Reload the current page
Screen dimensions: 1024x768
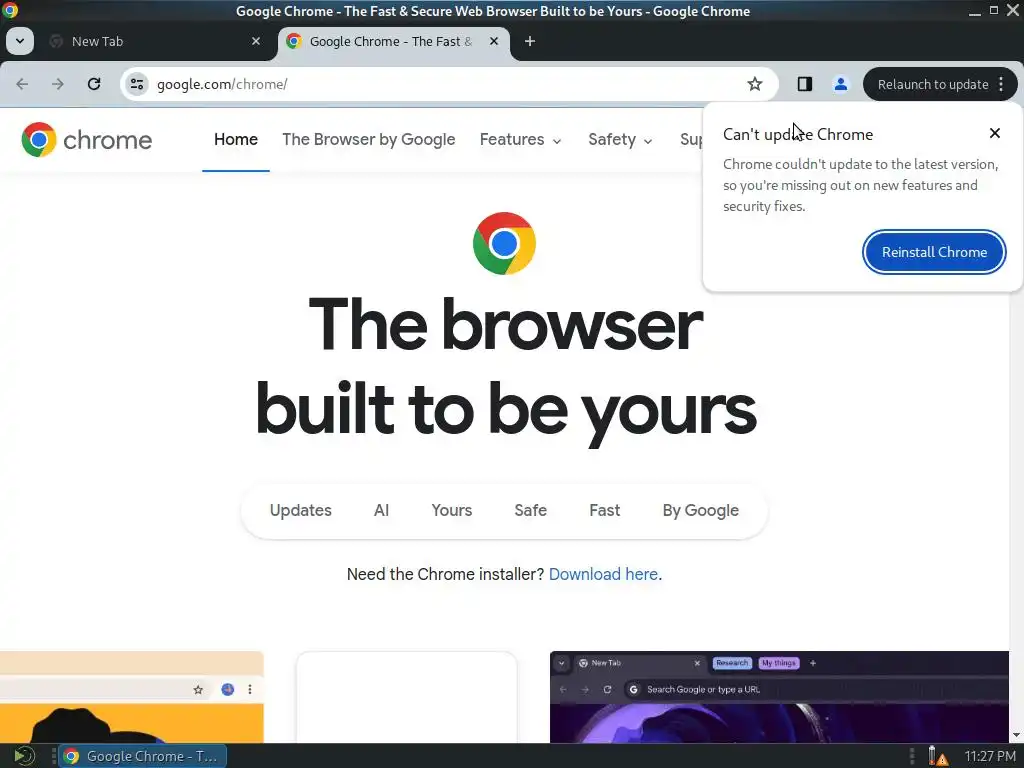click(94, 84)
